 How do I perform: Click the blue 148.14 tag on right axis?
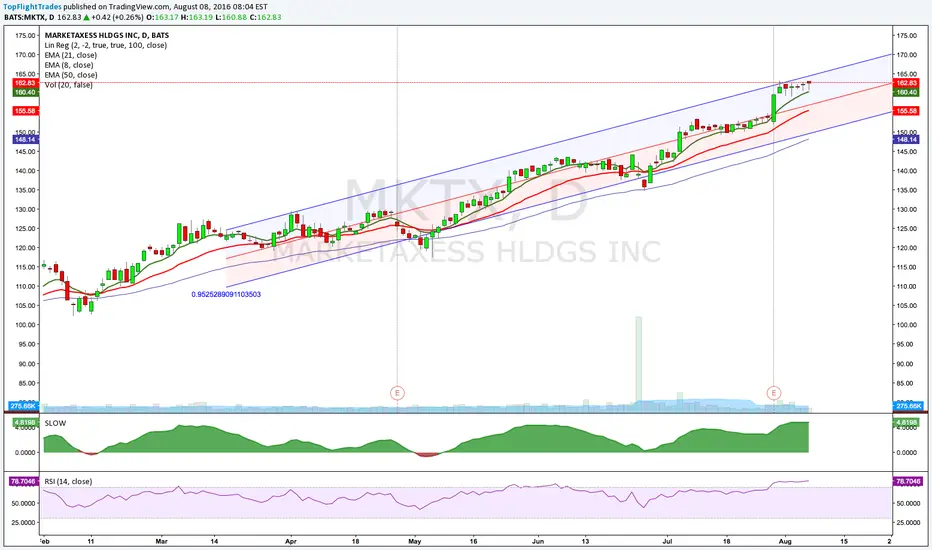[906, 140]
